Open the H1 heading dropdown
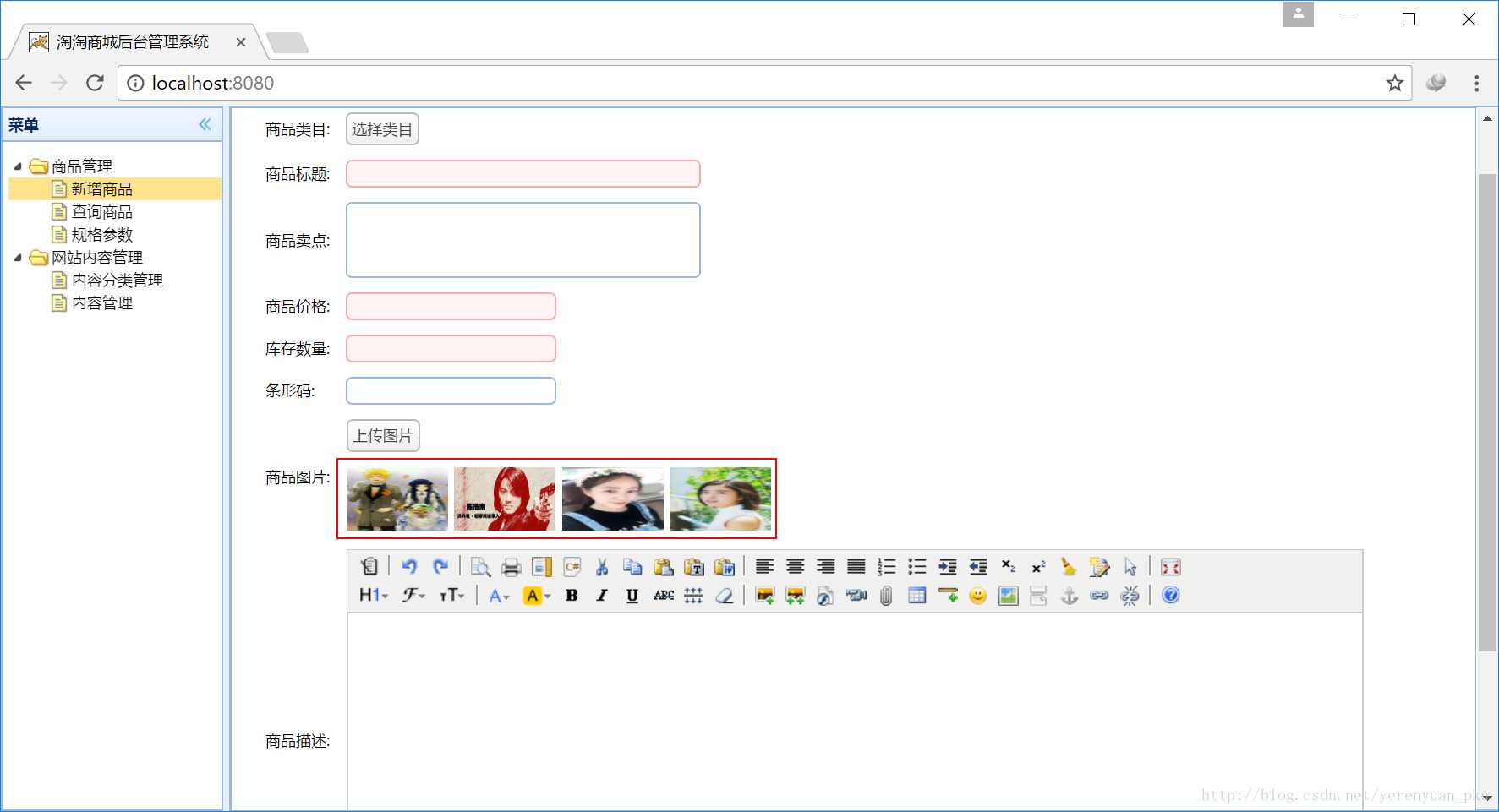Image resolution: width=1499 pixels, height=812 pixels. pyautogui.click(x=374, y=596)
